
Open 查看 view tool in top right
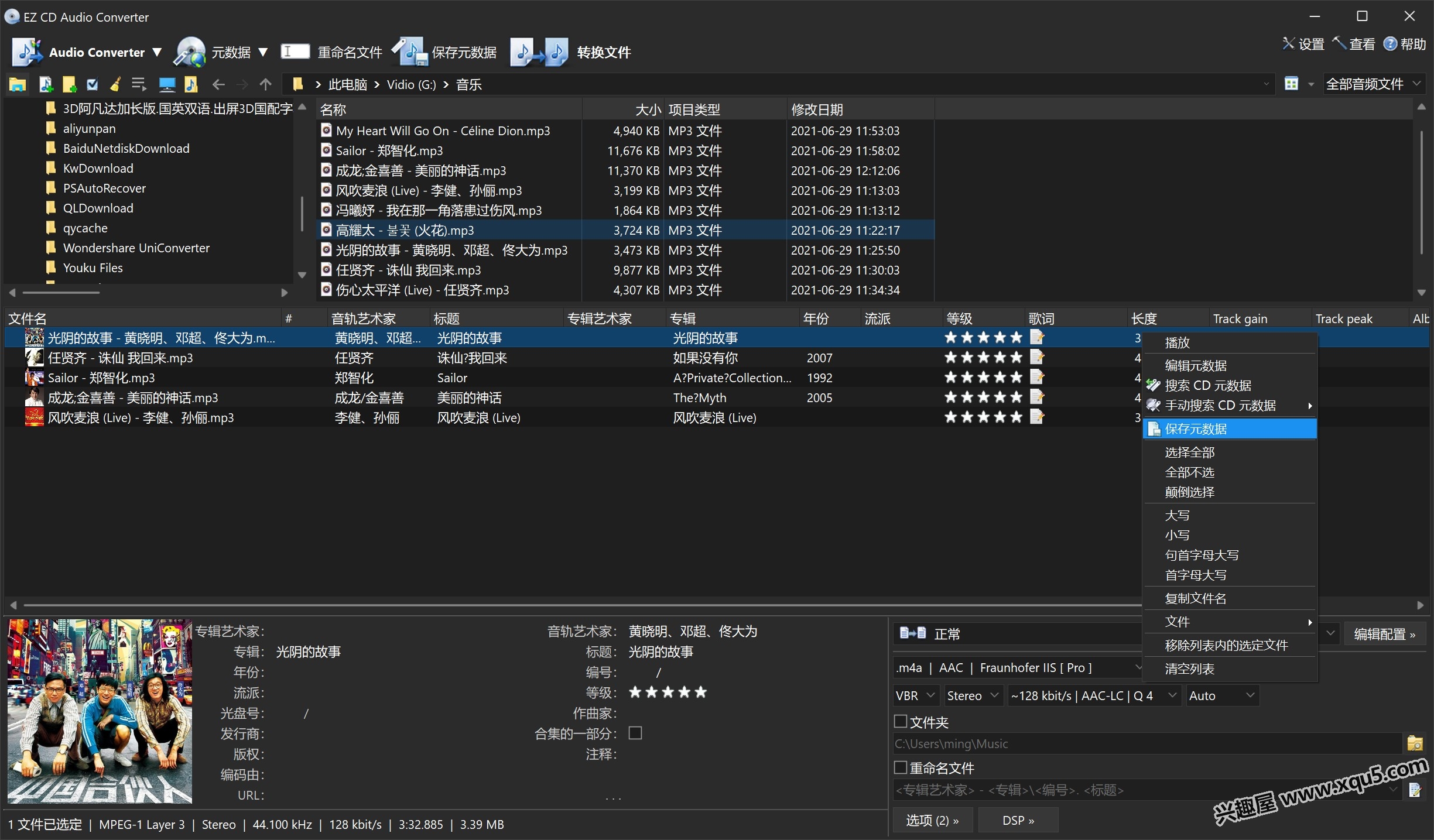point(1353,44)
